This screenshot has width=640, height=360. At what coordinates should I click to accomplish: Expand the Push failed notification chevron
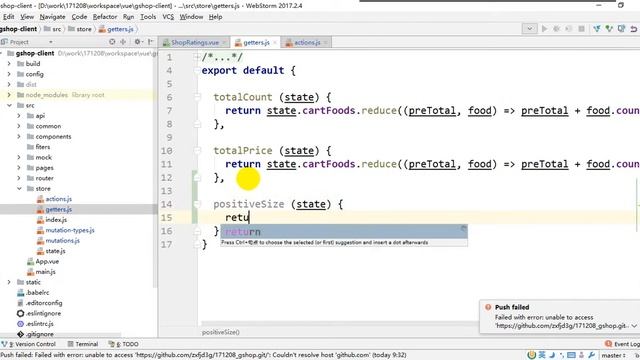click(x=634, y=326)
